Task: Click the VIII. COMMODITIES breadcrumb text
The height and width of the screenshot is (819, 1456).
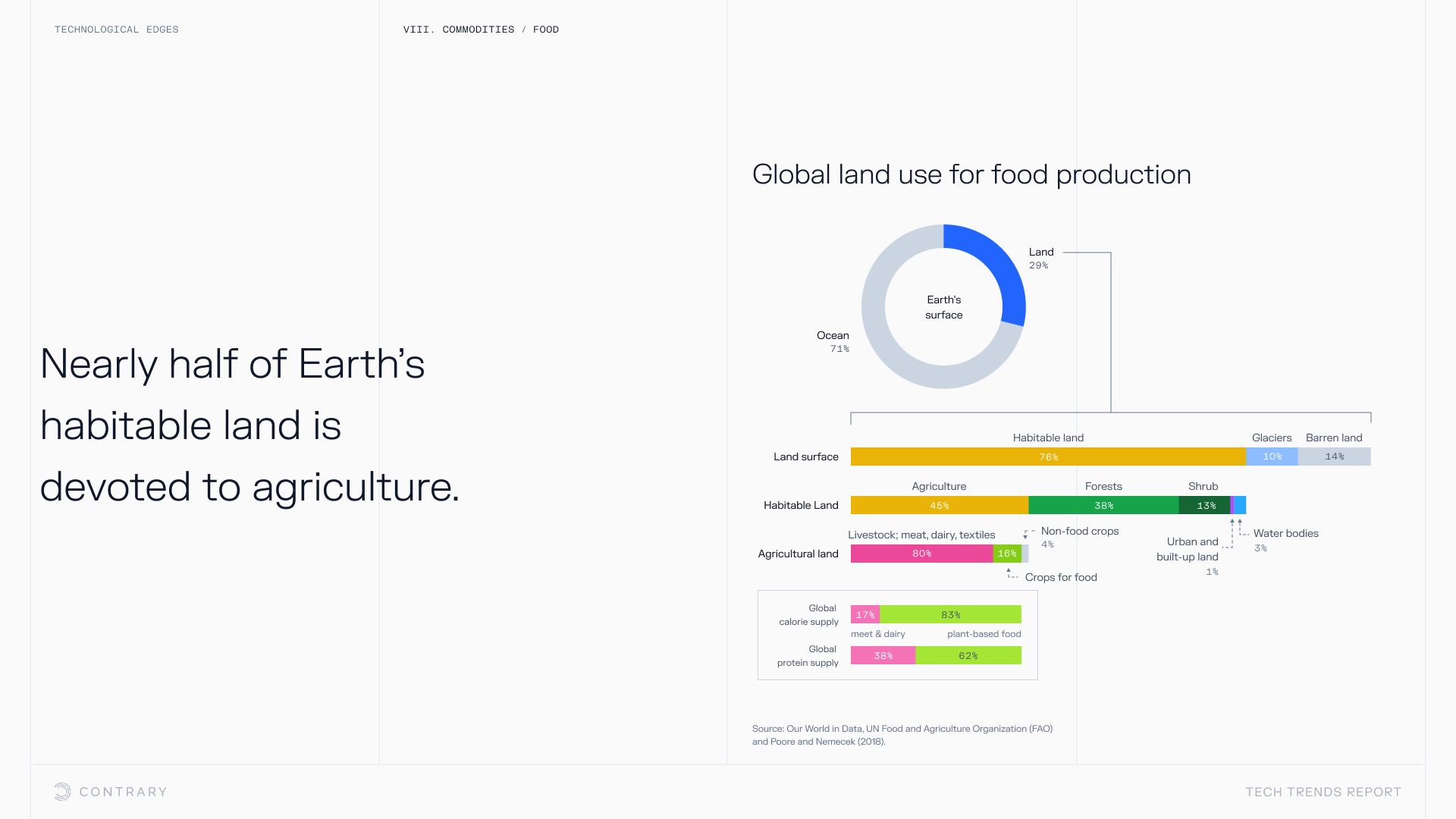Action: point(458,30)
